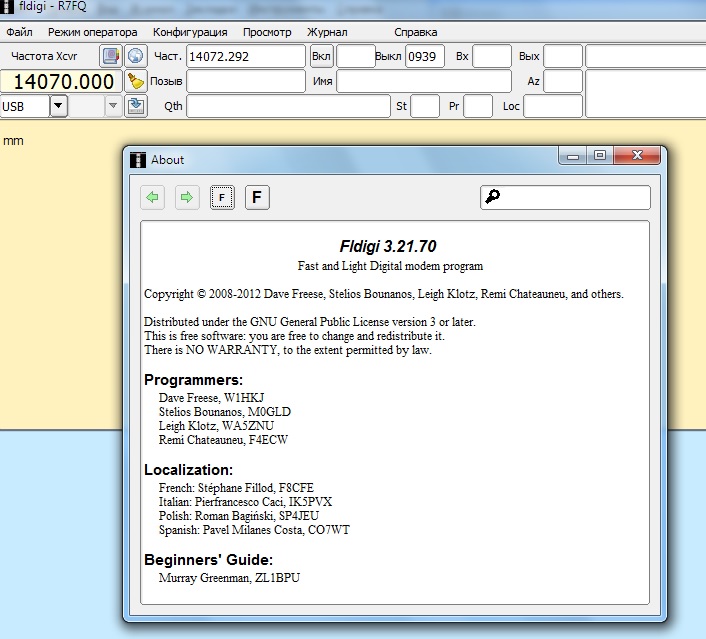706x639 pixels.
Task: Open the Конфигурация menu
Action: tap(190, 32)
